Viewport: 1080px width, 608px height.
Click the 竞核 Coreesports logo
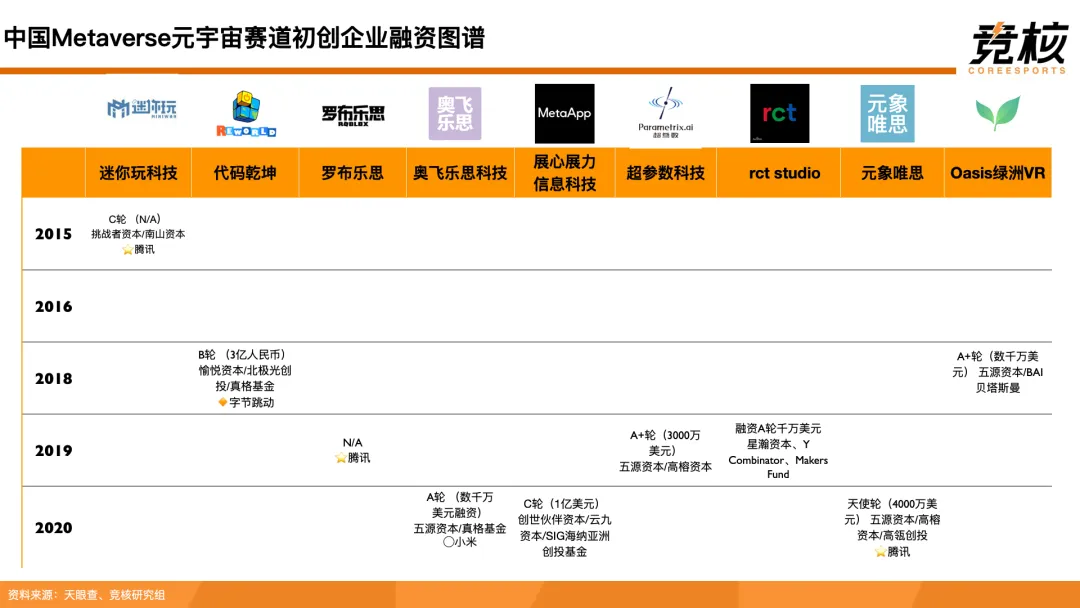click(x=1018, y=48)
